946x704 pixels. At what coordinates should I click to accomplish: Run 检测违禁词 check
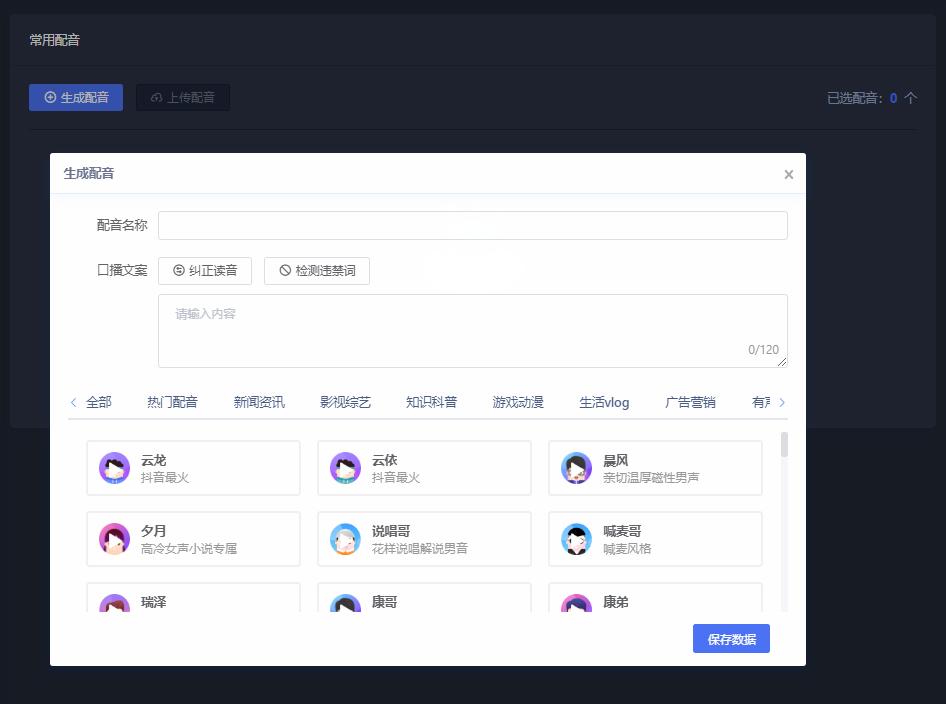tap(317, 270)
